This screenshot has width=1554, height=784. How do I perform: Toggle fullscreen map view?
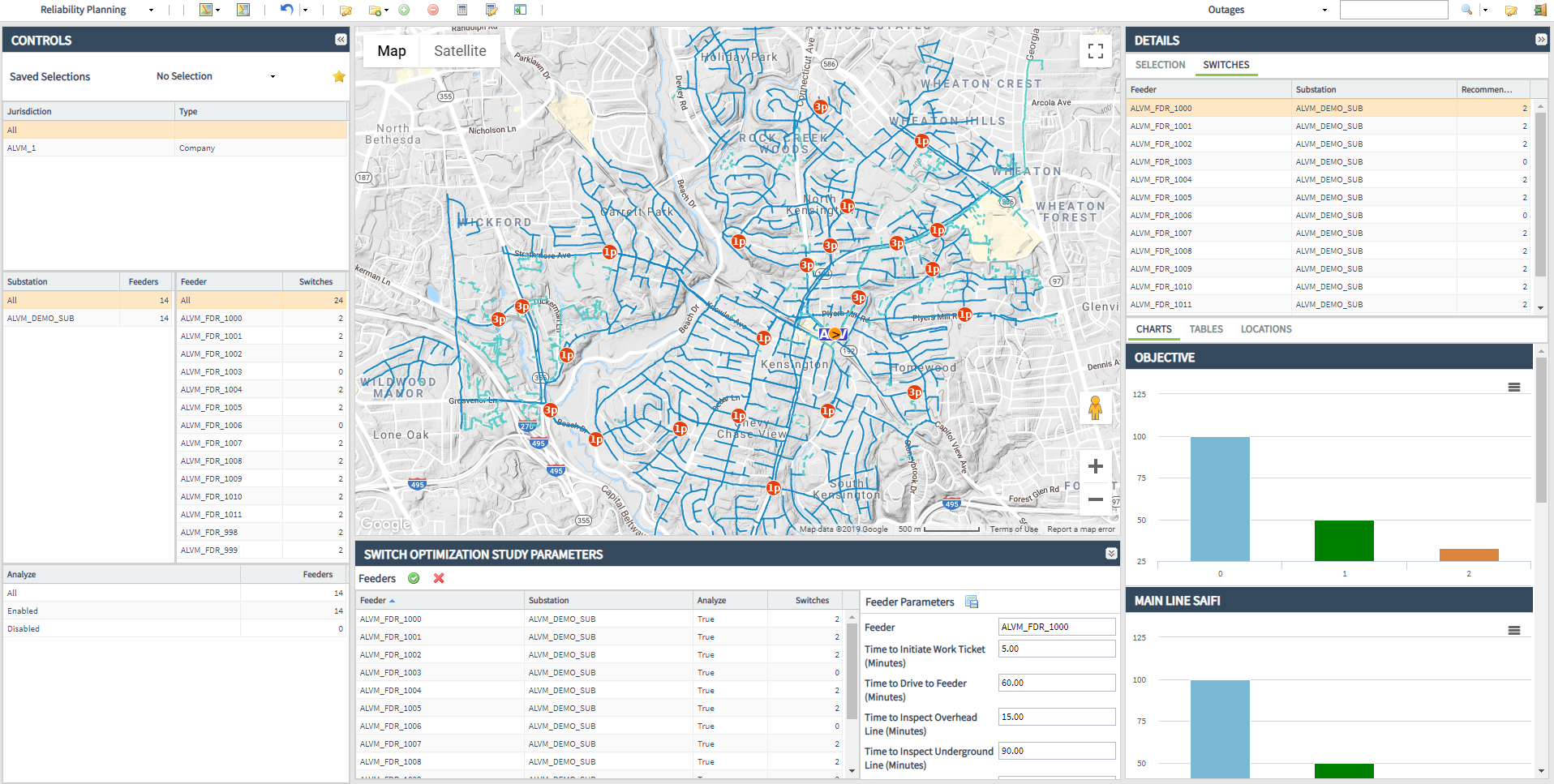(1096, 51)
